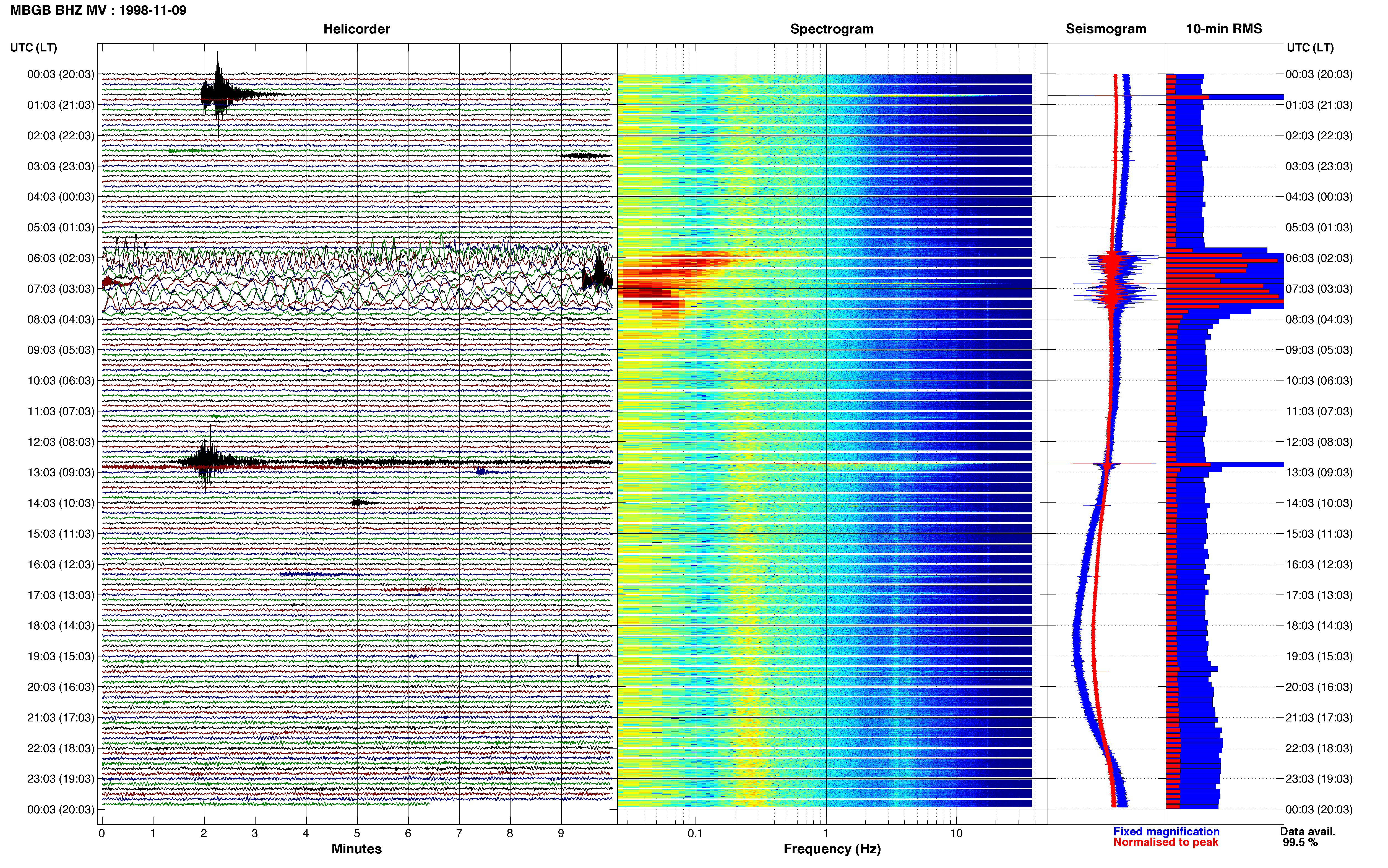Image resolution: width=1388 pixels, height=868 pixels.
Task: Click the right 01:03 (21:03) time label
Action: pyautogui.click(x=1319, y=105)
